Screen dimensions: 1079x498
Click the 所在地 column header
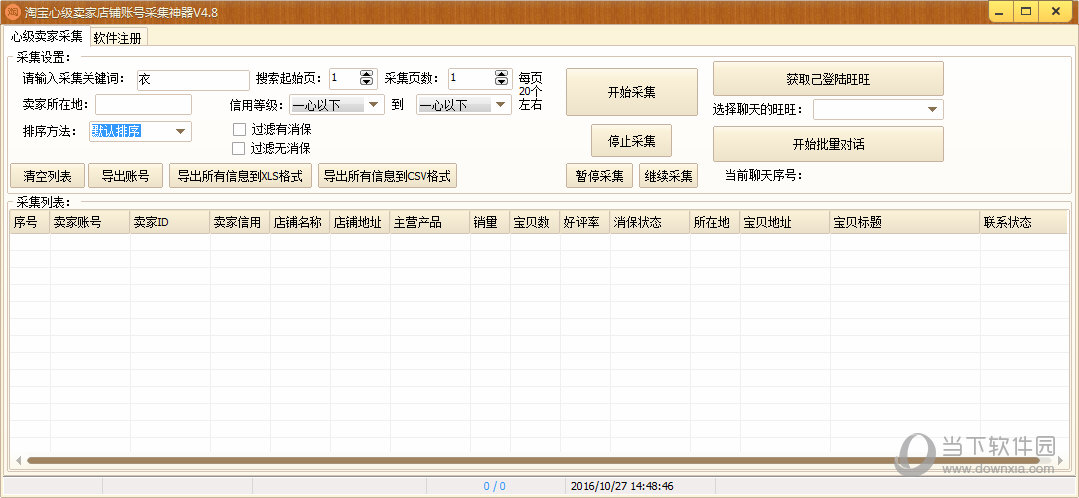[x=715, y=222]
